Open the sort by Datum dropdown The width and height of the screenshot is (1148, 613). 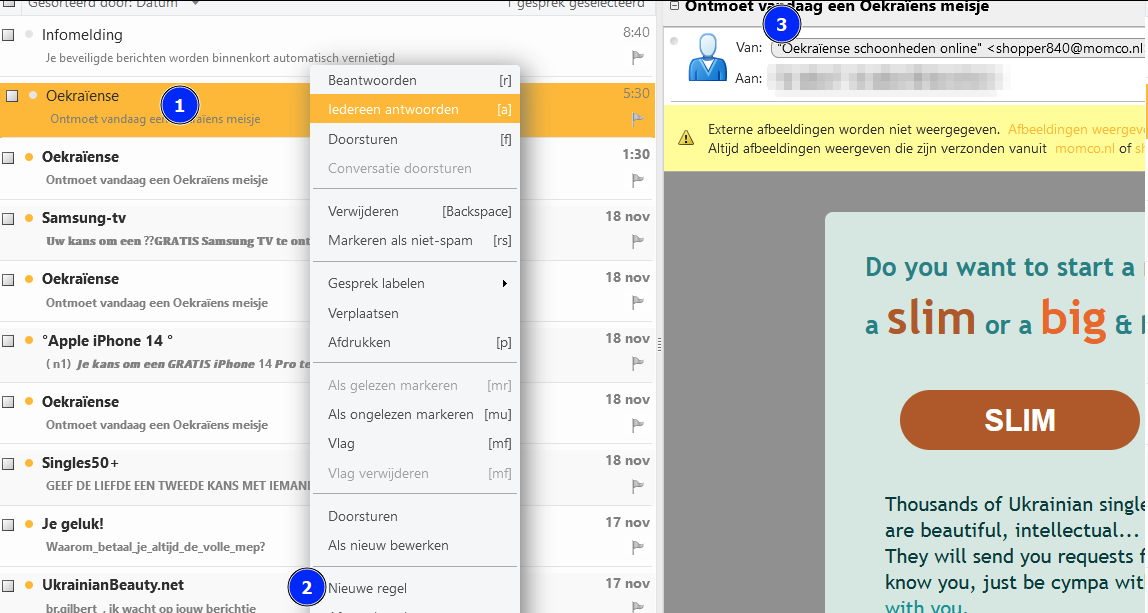coord(195,4)
